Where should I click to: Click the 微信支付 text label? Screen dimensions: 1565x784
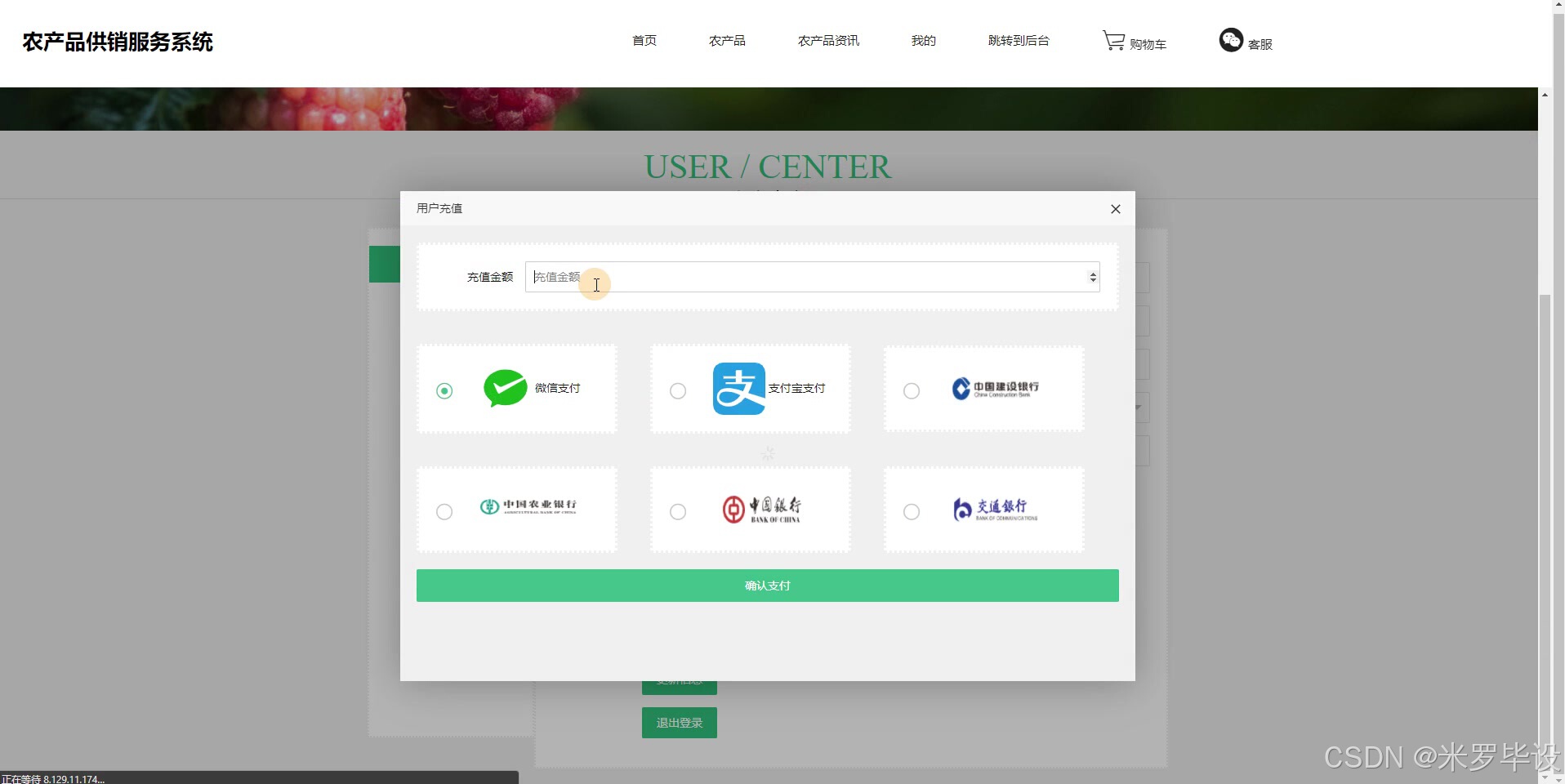[558, 388]
